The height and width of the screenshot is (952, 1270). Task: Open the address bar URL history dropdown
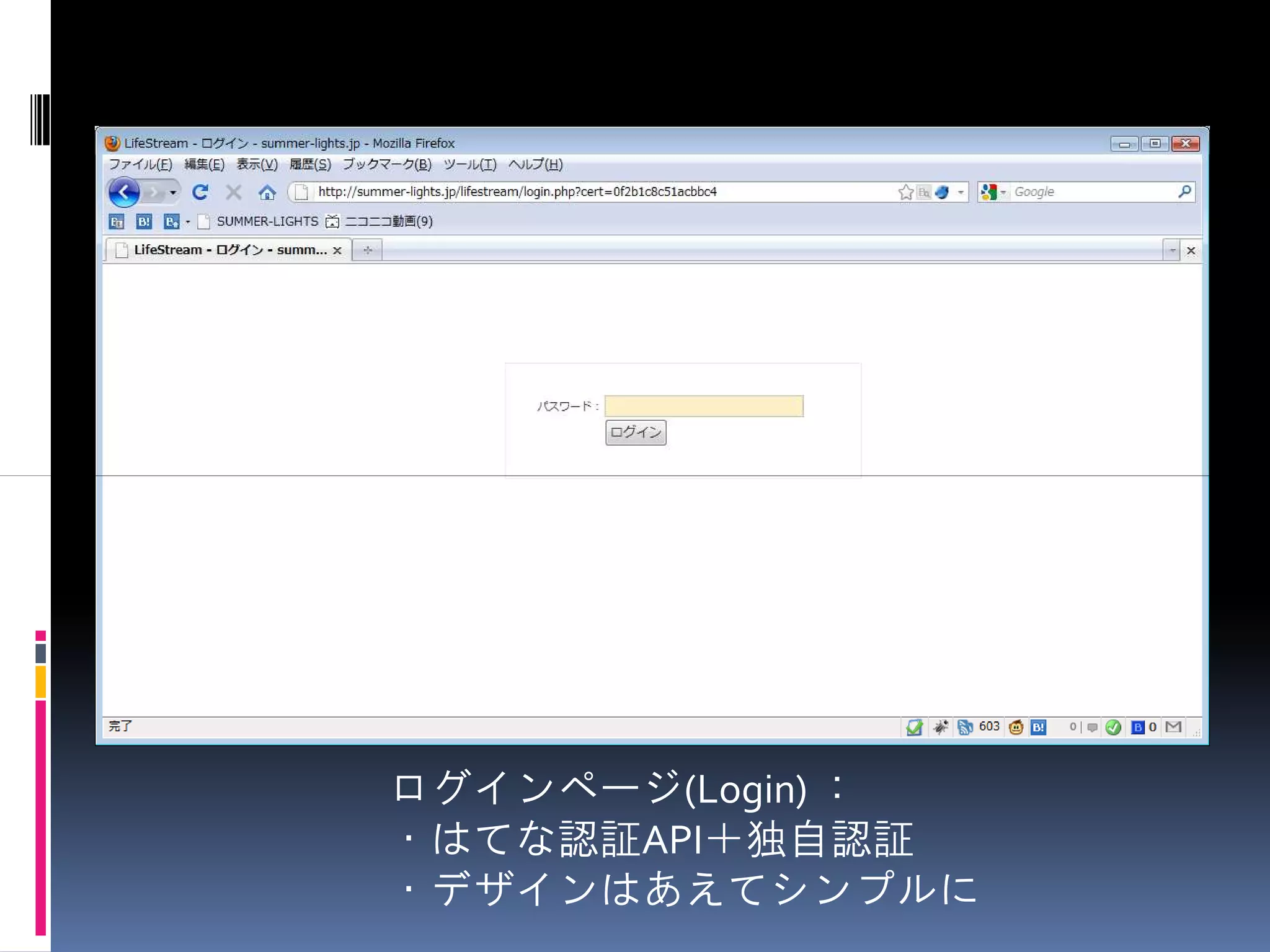[961, 192]
